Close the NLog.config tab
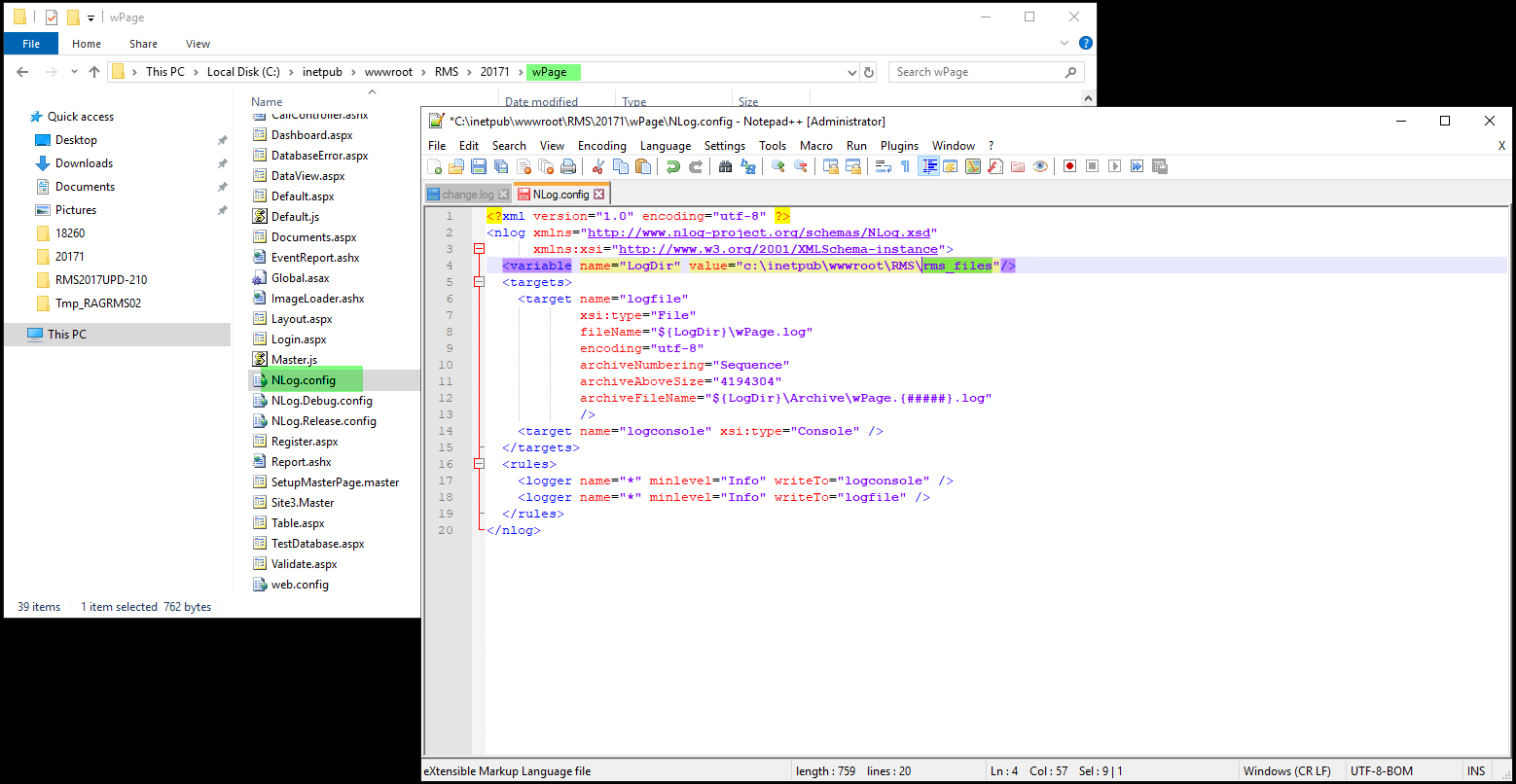Image resolution: width=1516 pixels, height=784 pixels. [x=598, y=195]
